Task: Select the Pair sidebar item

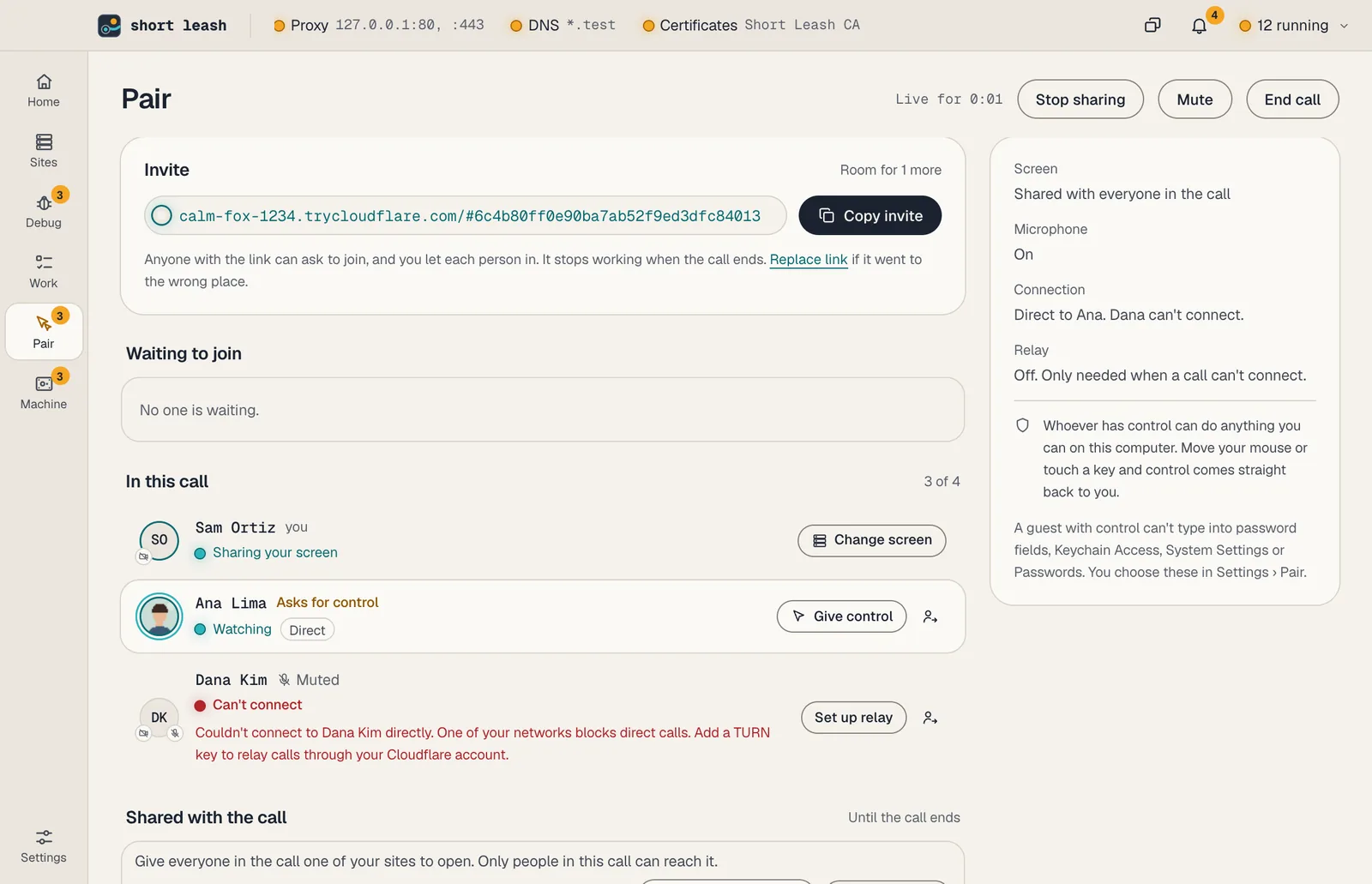Action: point(44,332)
